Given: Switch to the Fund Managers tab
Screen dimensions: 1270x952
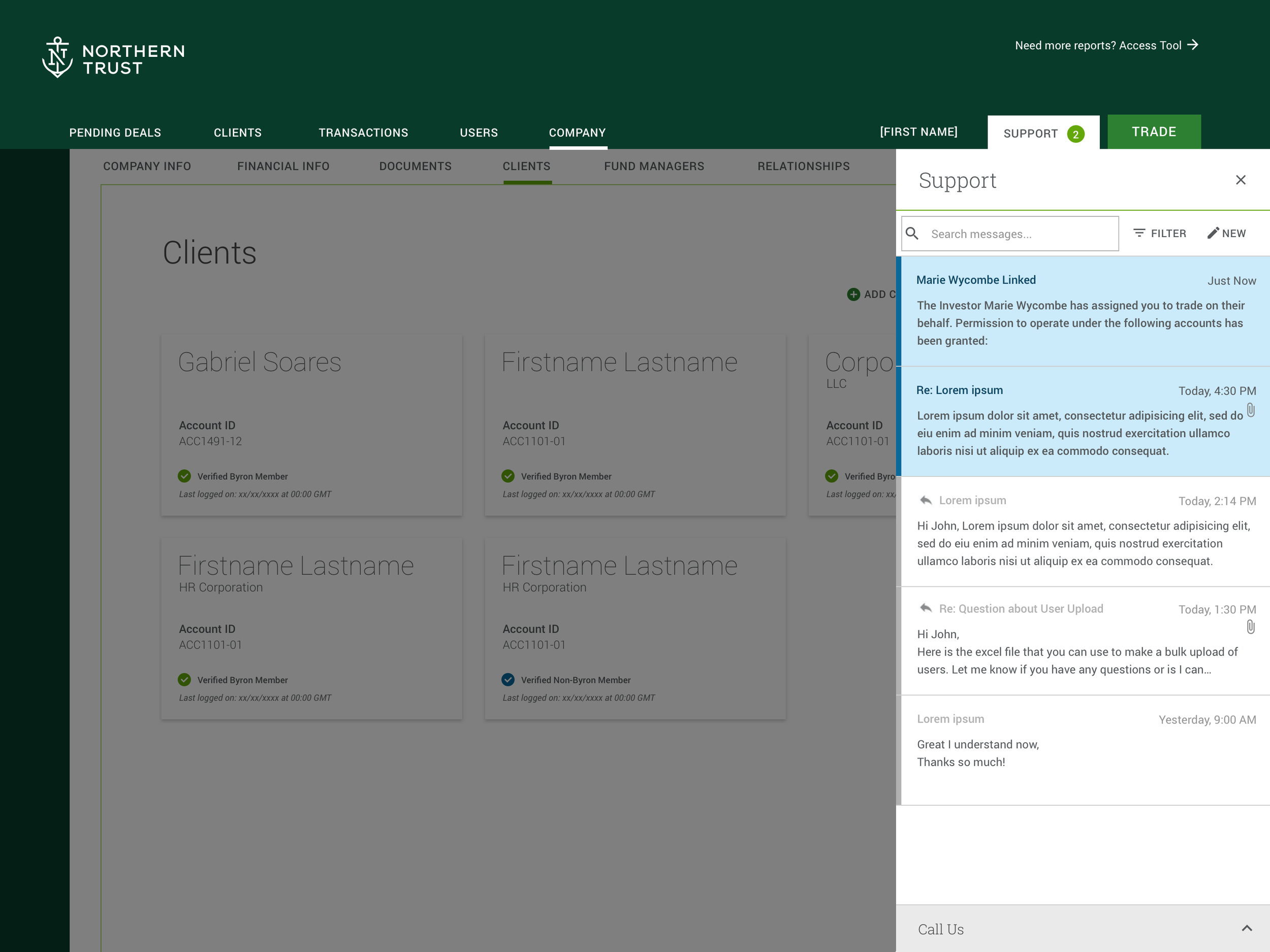Looking at the screenshot, I should (x=654, y=167).
